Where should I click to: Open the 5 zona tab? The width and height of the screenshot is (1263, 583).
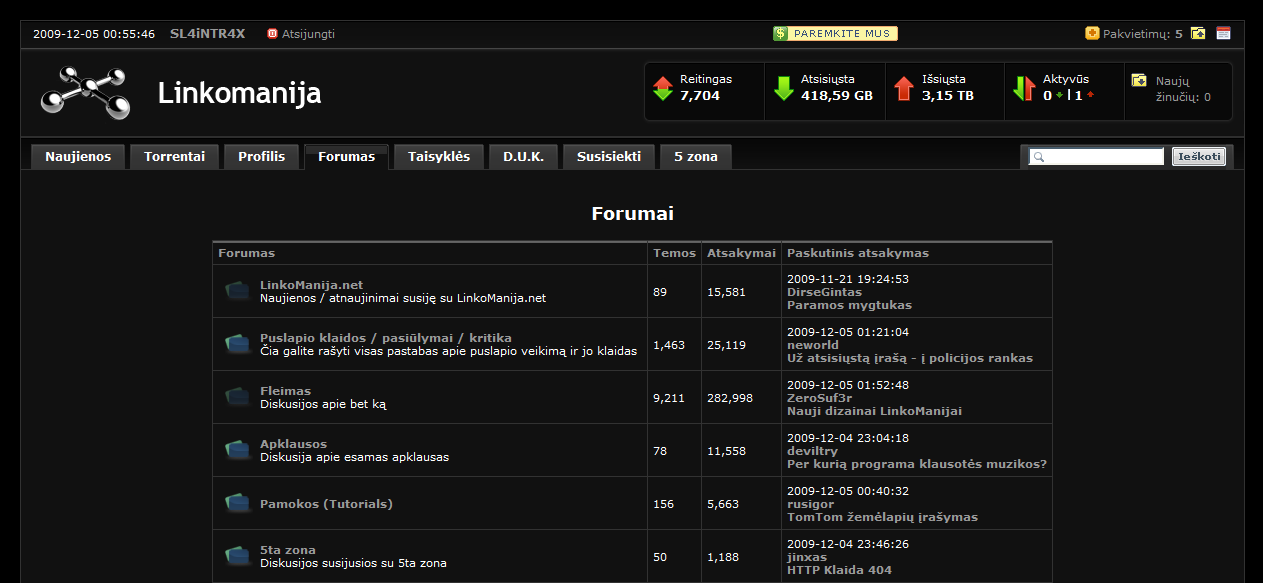coord(696,157)
